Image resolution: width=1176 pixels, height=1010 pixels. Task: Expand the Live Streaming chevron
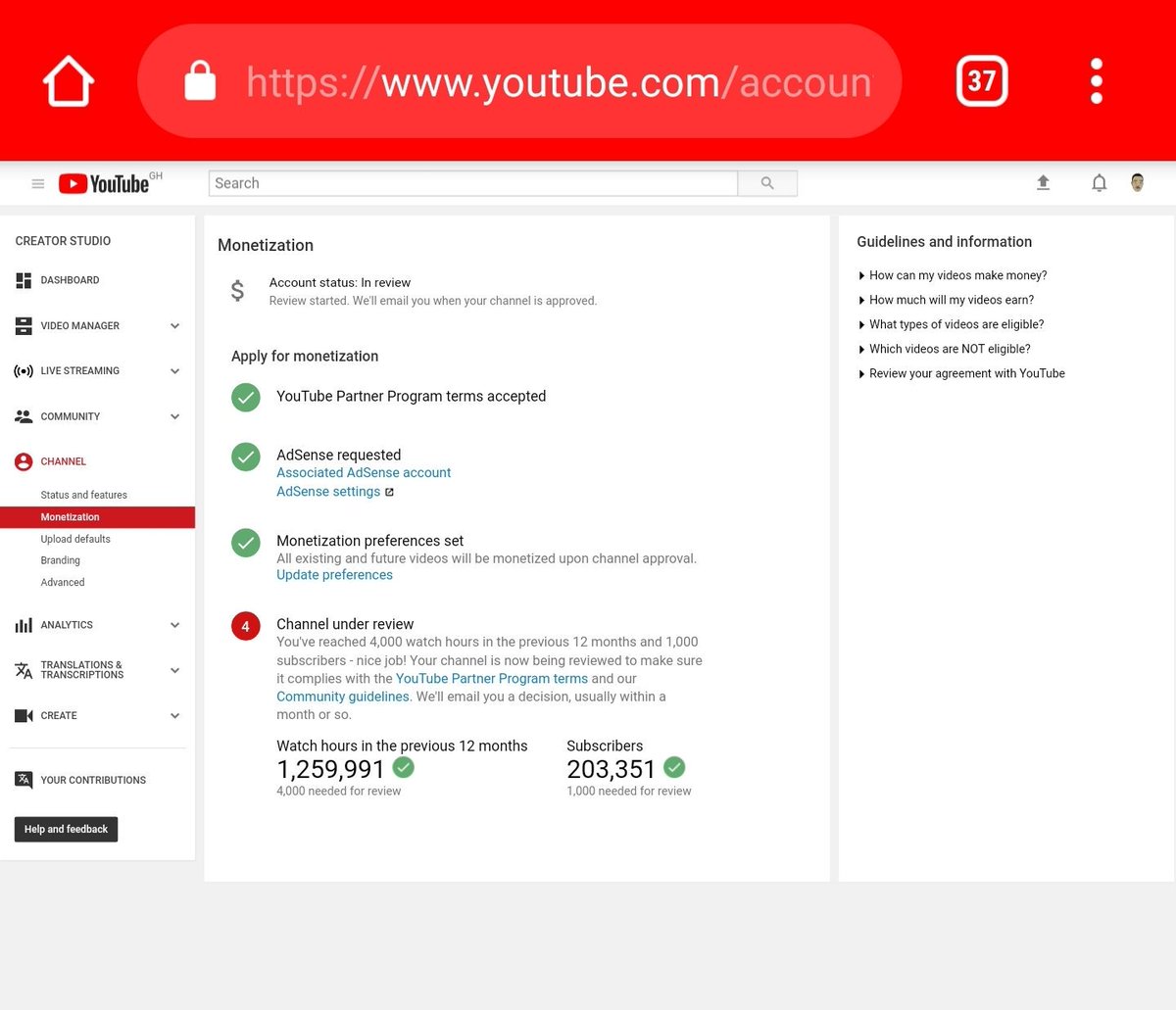point(174,371)
